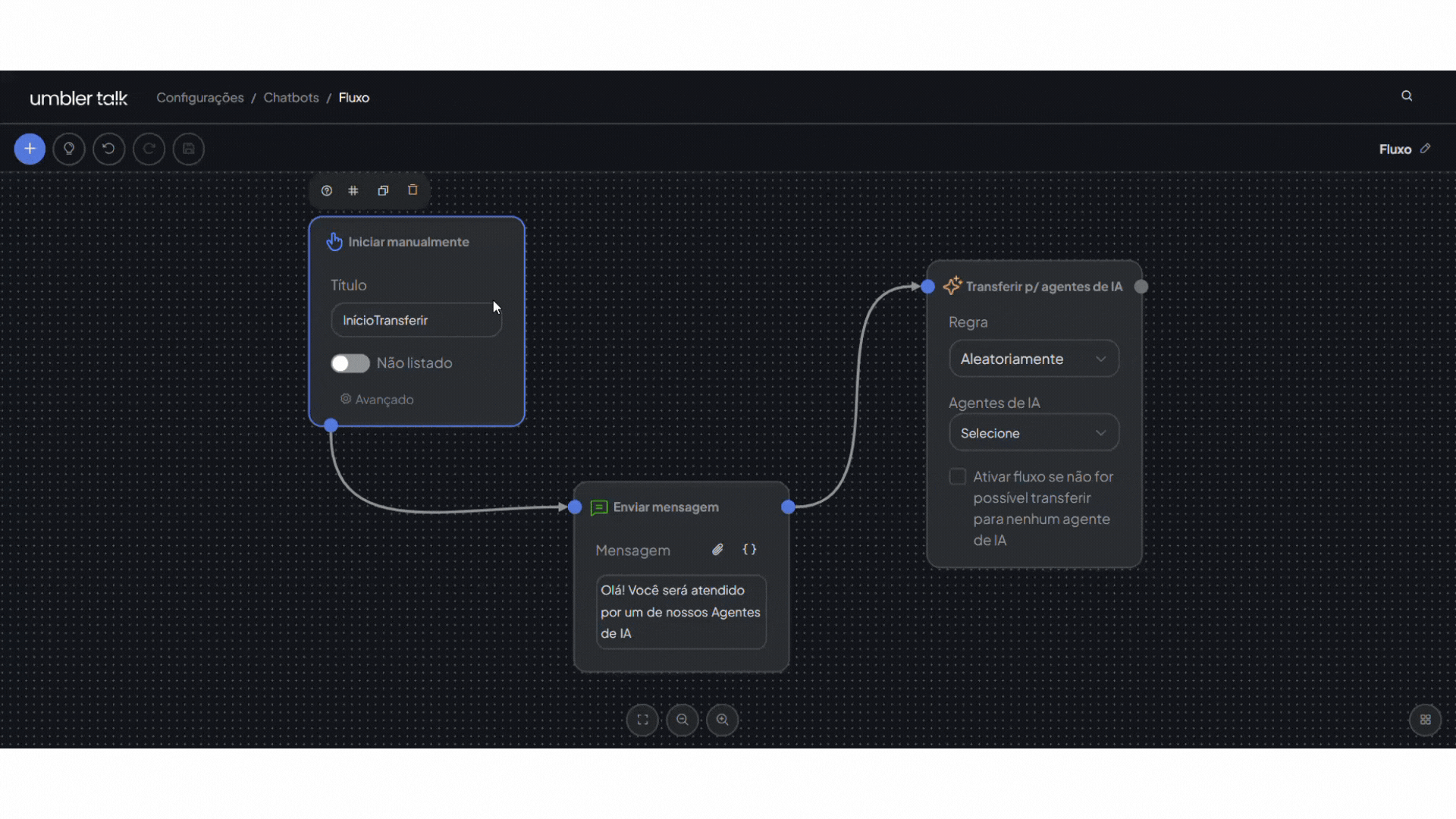Screen dimensions: 1456x819
Task: Open the Agentes de IA Selecione dropdown
Action: (x=1034, y=433)
